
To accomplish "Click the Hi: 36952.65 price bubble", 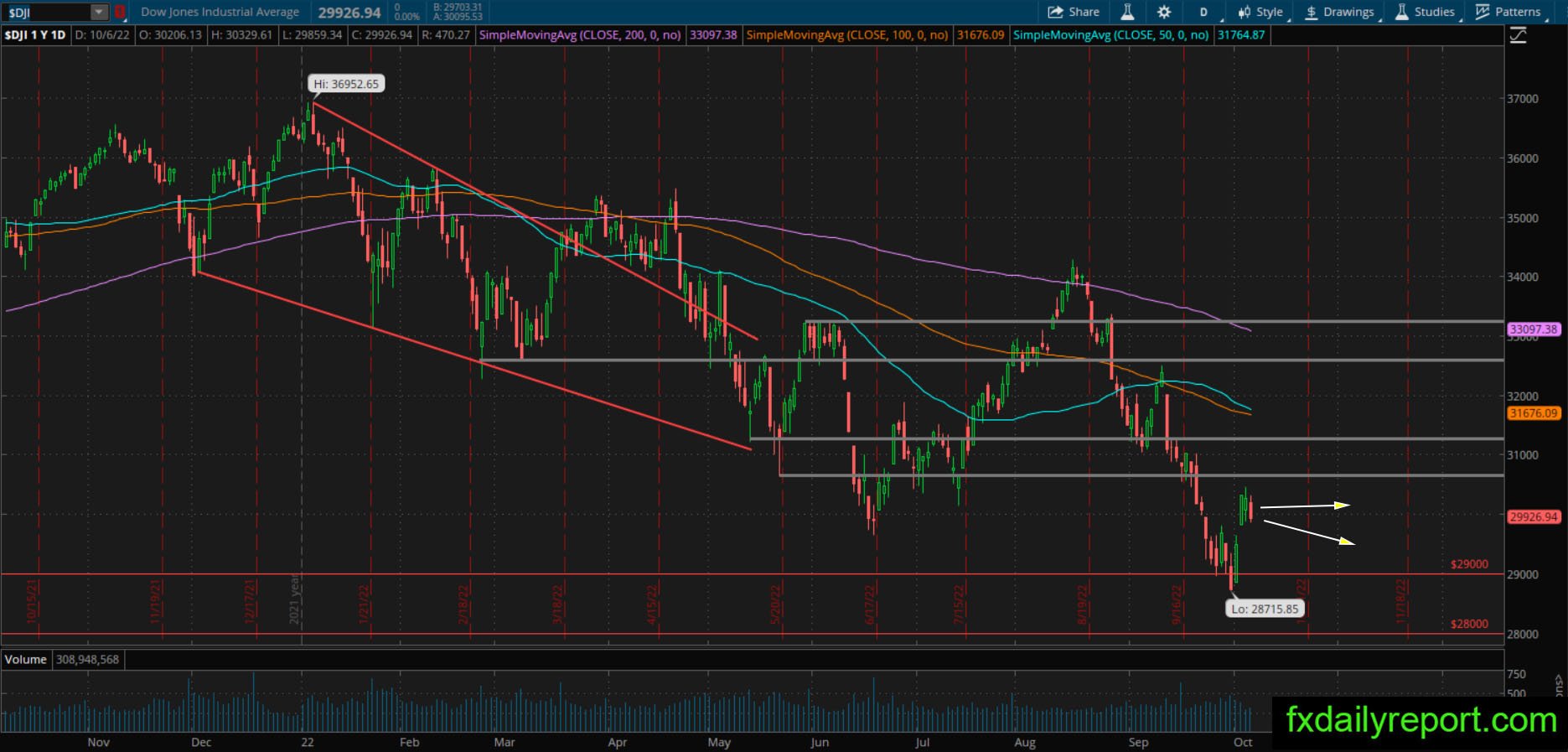I will (346, 84).
